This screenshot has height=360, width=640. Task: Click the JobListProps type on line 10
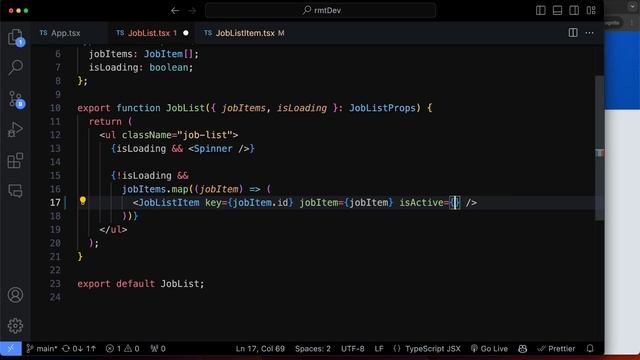coord(382,108)
